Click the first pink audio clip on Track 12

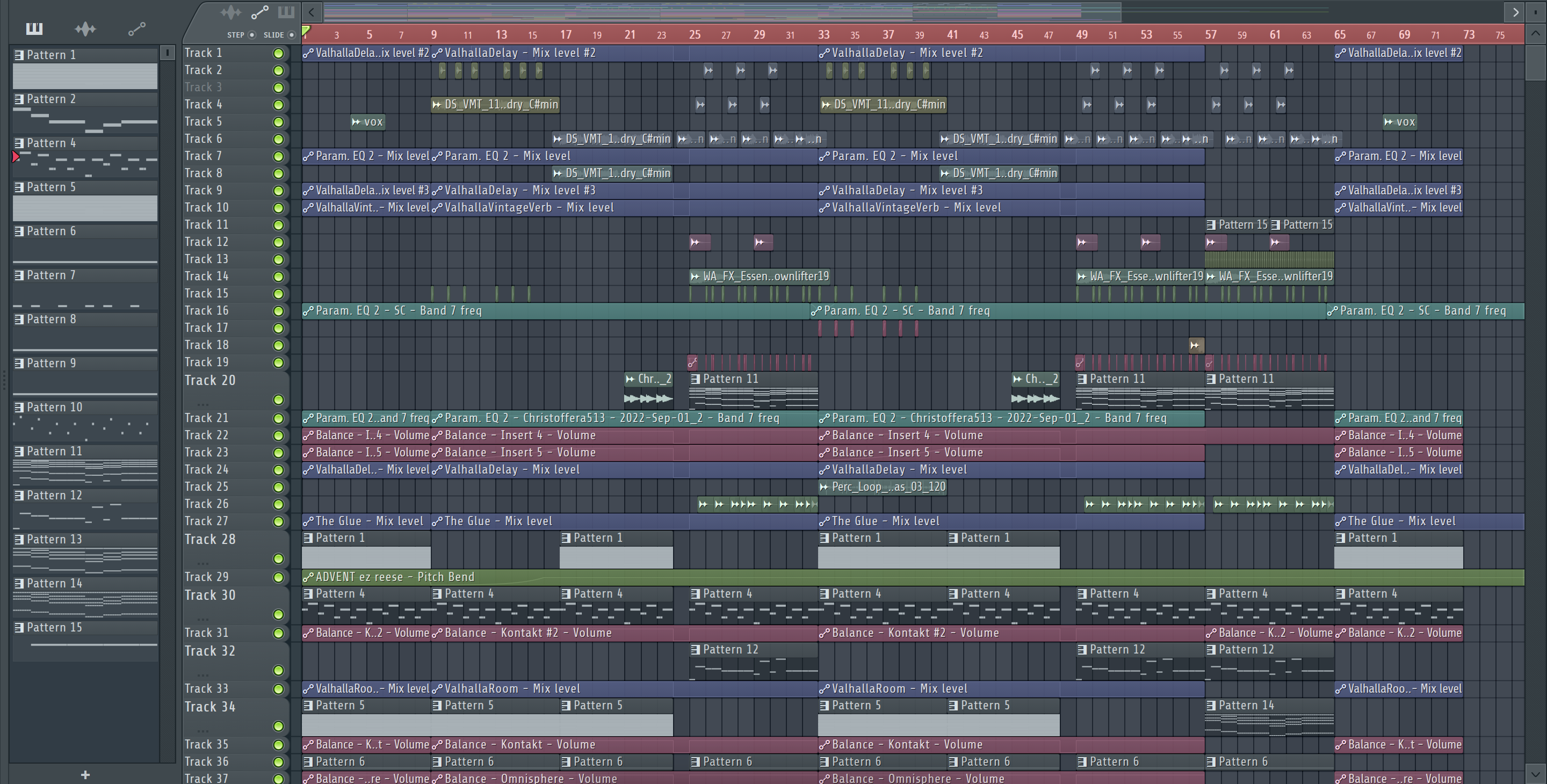pyautogui.click(x=699, y=243)
